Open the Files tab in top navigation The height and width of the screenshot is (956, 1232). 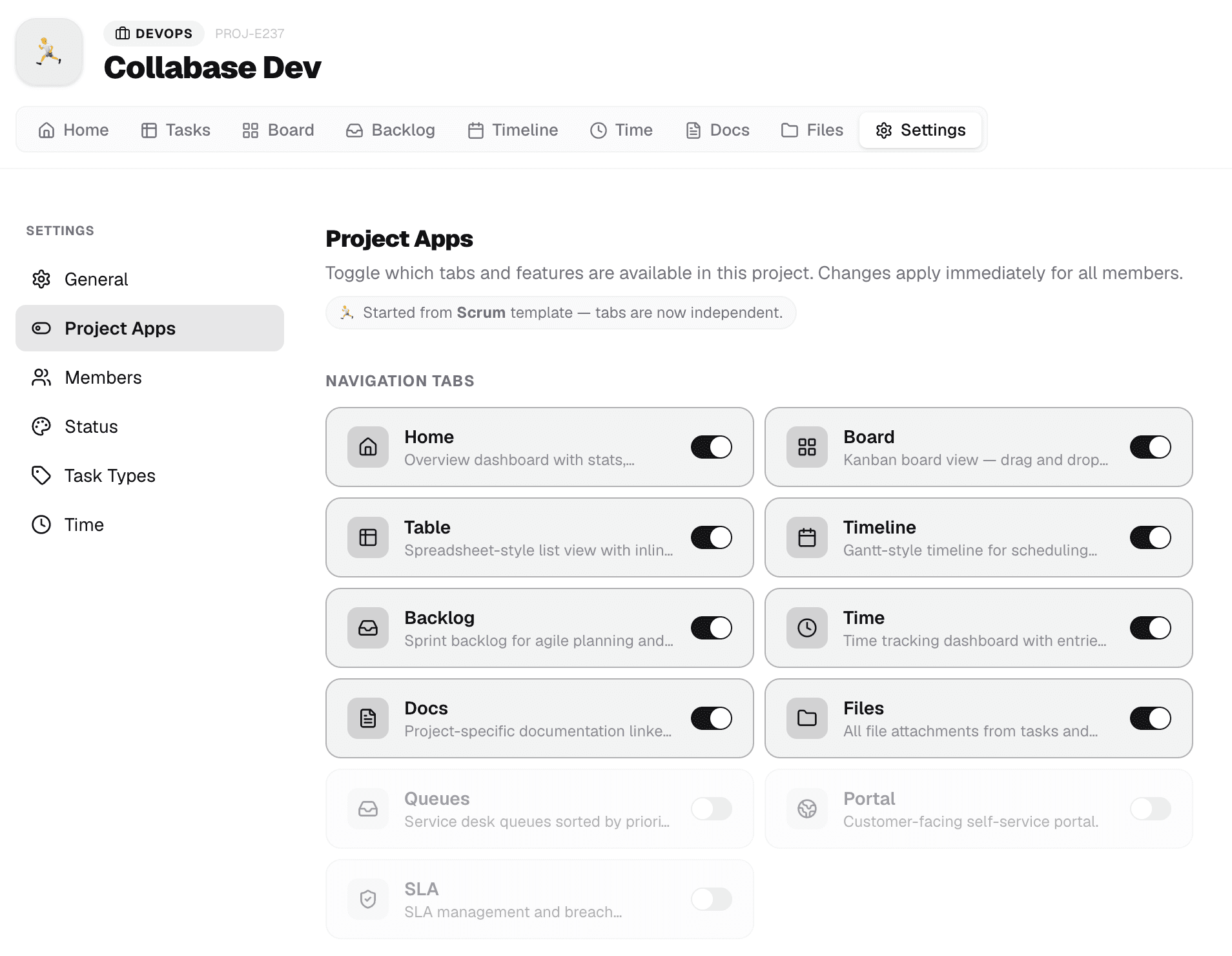coord(812,130)
